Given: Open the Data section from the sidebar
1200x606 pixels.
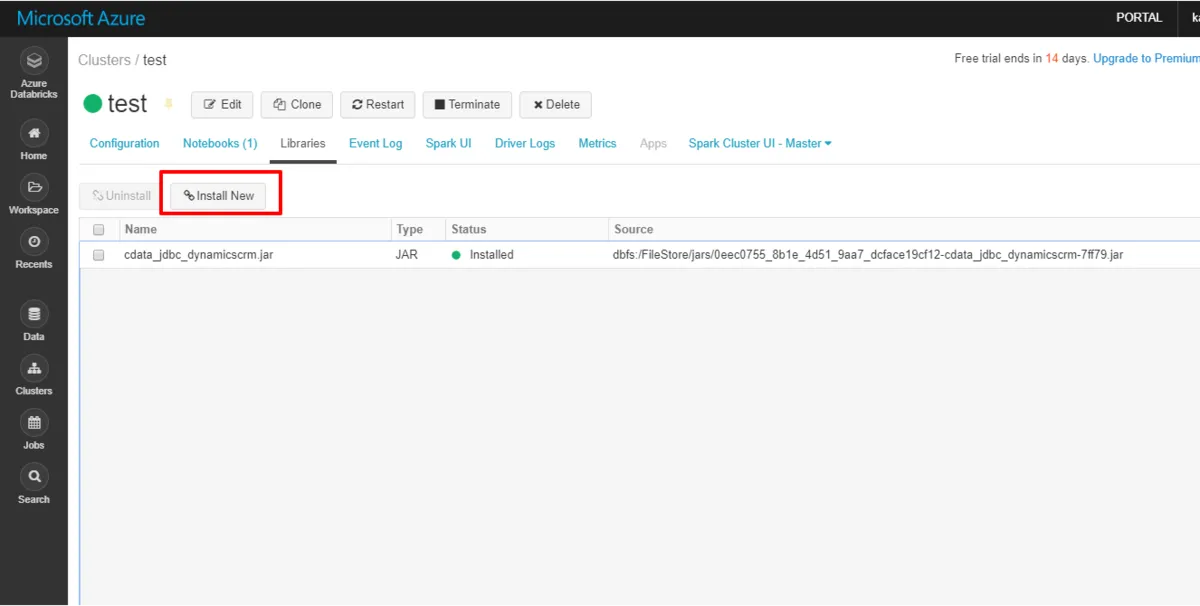Looking at the screenshot, I should point(33,318).
